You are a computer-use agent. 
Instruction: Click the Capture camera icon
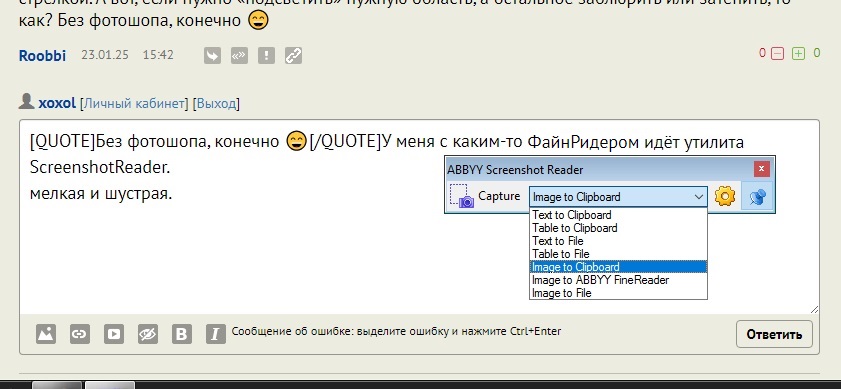[x=461, y=196]
